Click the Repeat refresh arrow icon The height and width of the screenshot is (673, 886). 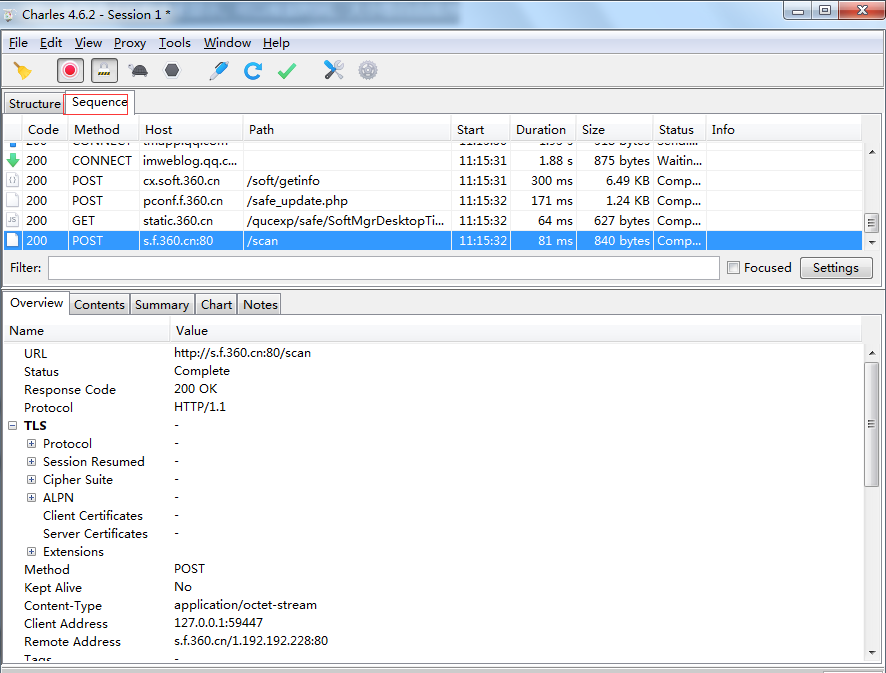pos(253,71)
